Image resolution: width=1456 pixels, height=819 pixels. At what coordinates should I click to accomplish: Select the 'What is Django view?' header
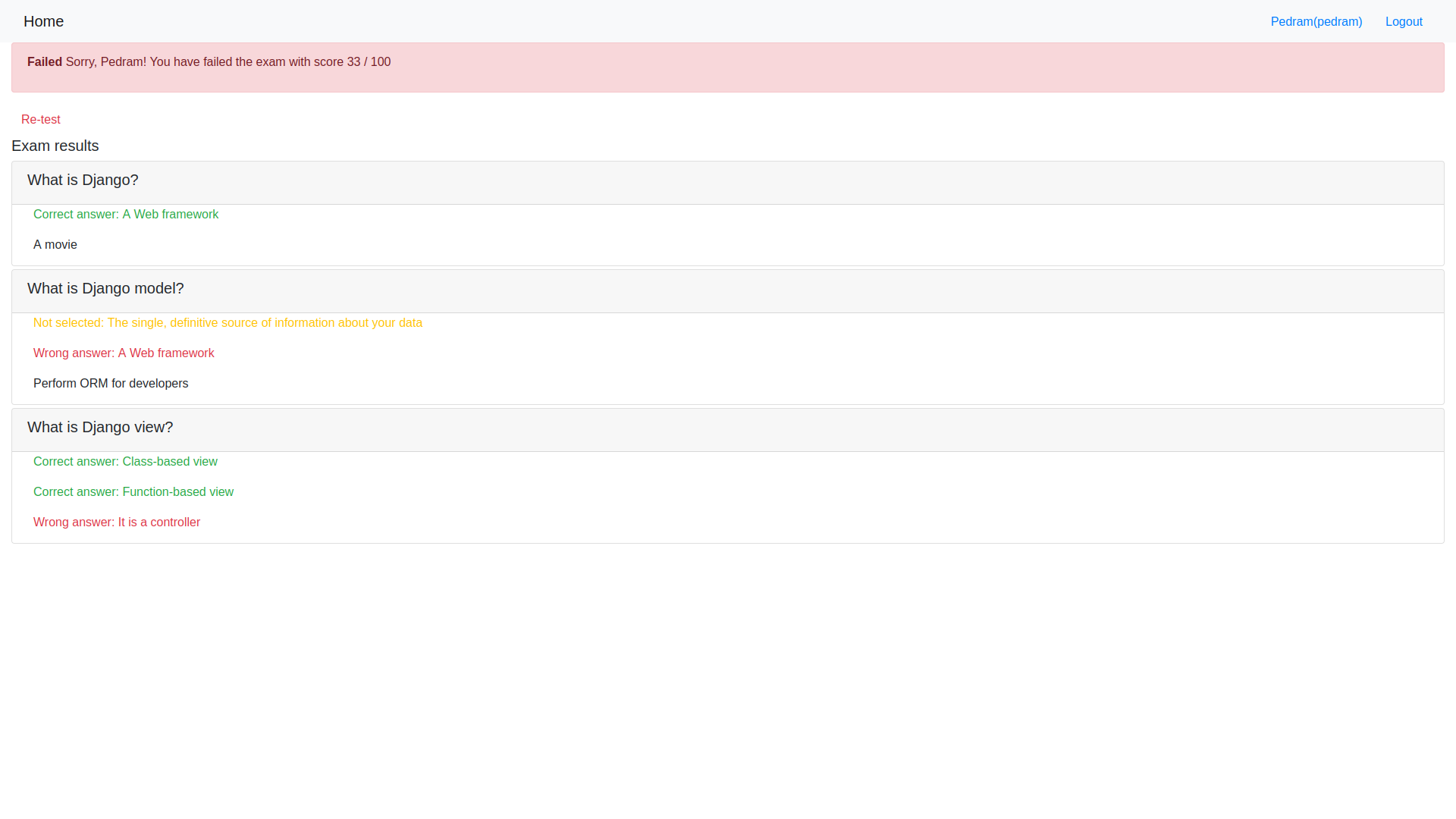[x=100, y=427]
